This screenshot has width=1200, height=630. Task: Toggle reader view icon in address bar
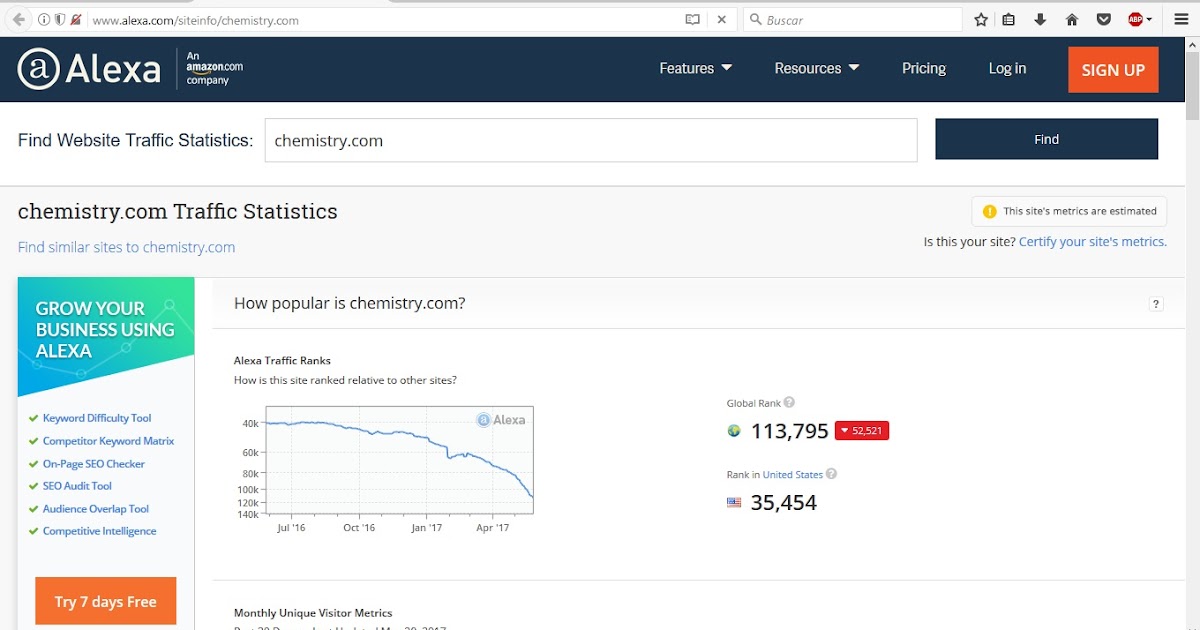(692, 19)
